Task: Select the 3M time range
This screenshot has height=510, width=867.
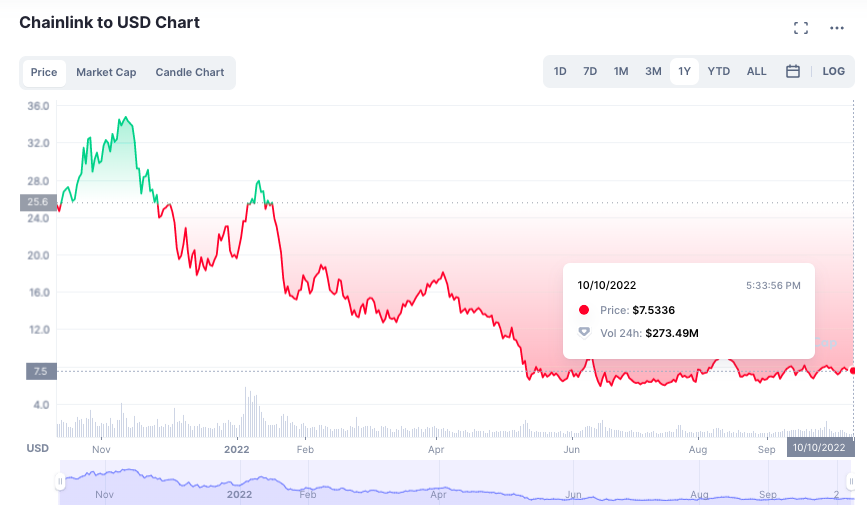Action: (653, 71)
